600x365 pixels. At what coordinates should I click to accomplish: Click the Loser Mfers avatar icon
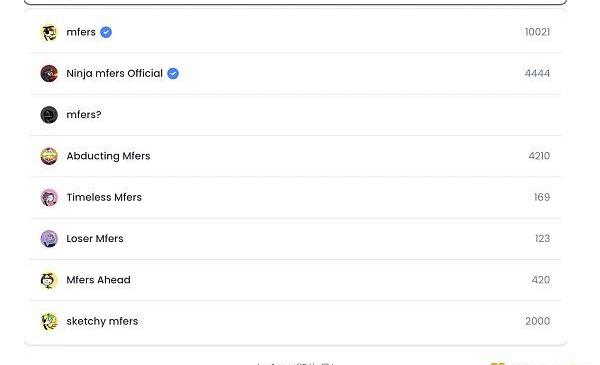click(49, 239)
